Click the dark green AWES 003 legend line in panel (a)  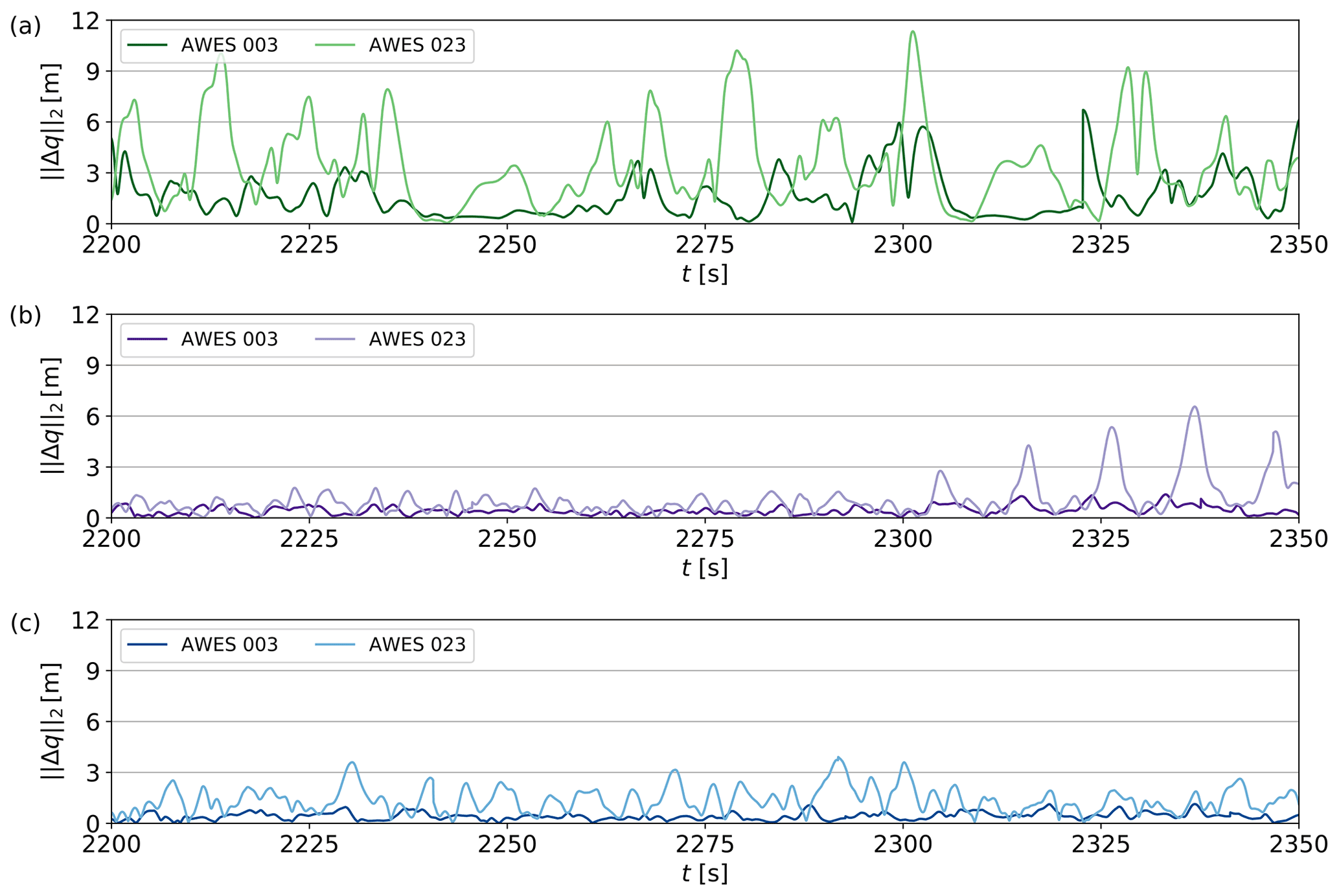pyautogui.click(x=147, y=45)
